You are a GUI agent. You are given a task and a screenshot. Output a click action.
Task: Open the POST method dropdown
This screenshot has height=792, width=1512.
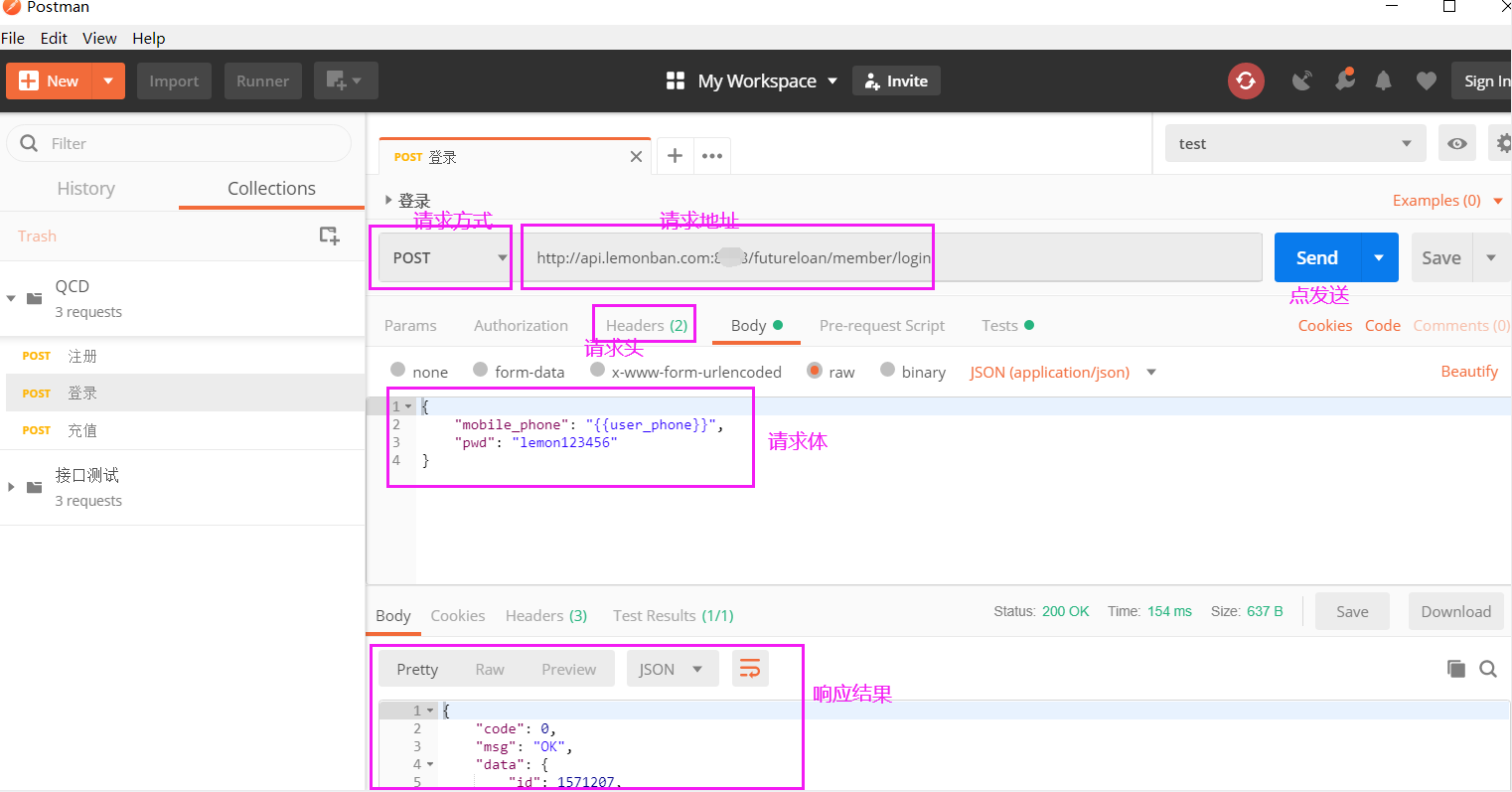tap(442, 258)
